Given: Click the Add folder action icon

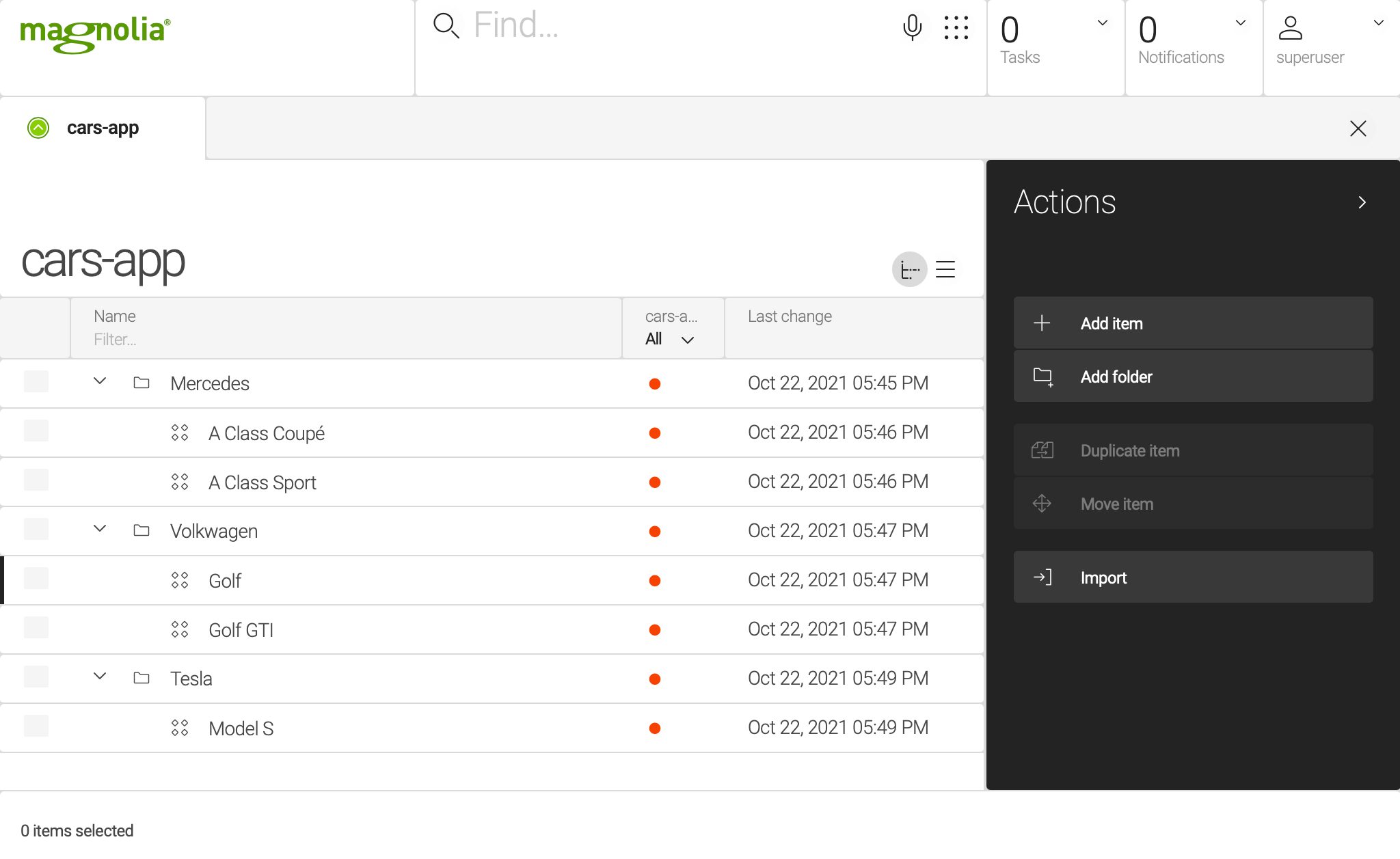Looking at the screenshot, I should 1043,377.
